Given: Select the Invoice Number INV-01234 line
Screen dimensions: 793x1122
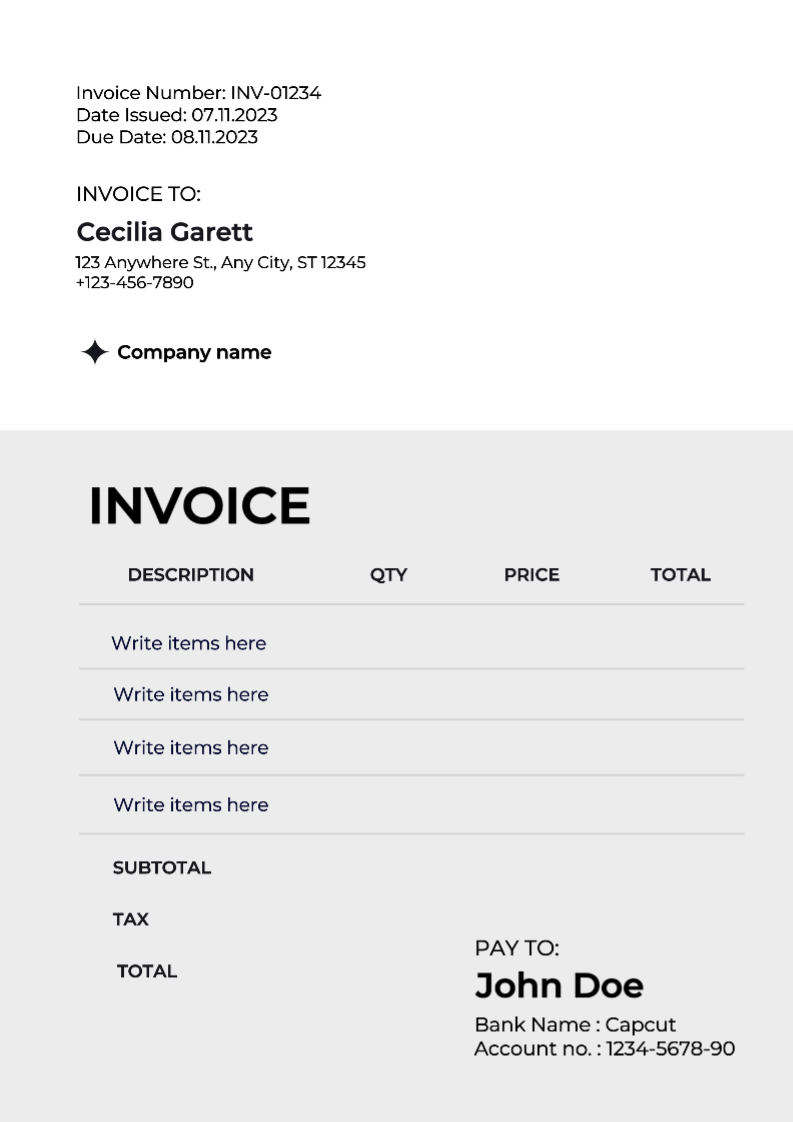Looking at the screenshot, I should [198, 93].
